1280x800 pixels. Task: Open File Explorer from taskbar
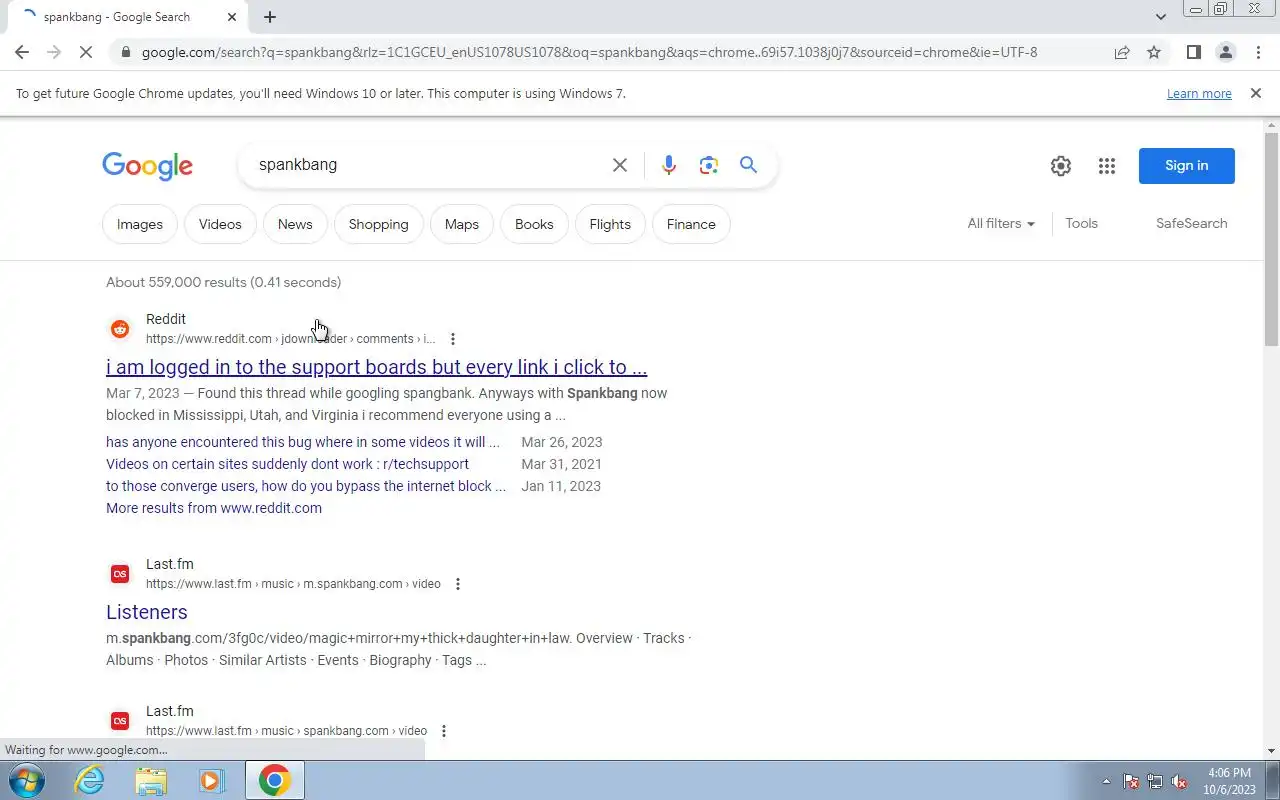(x=151, y=780)
